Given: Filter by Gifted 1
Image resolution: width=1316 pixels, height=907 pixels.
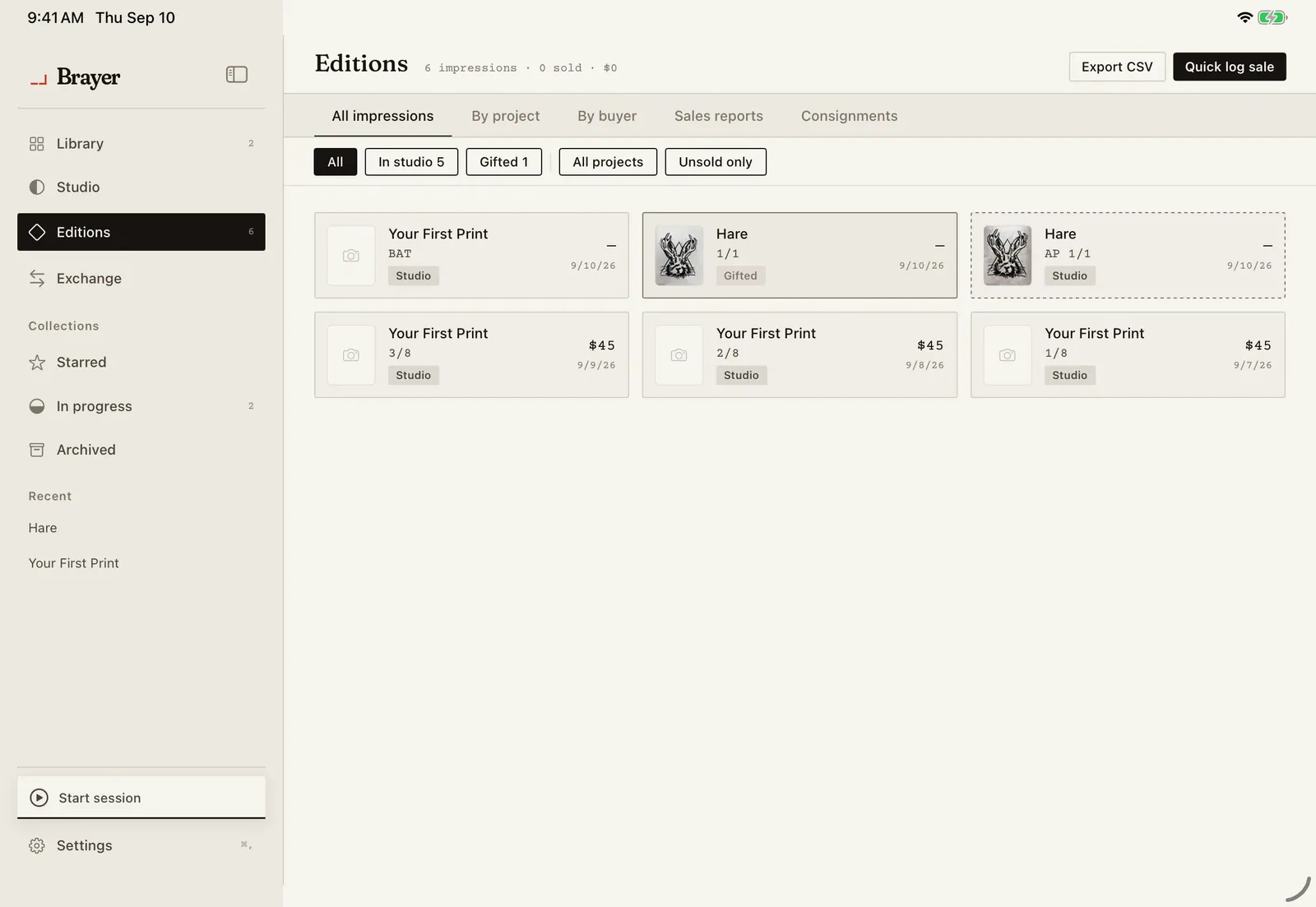Looking at the screenshot, I should [x=503, y=162].
